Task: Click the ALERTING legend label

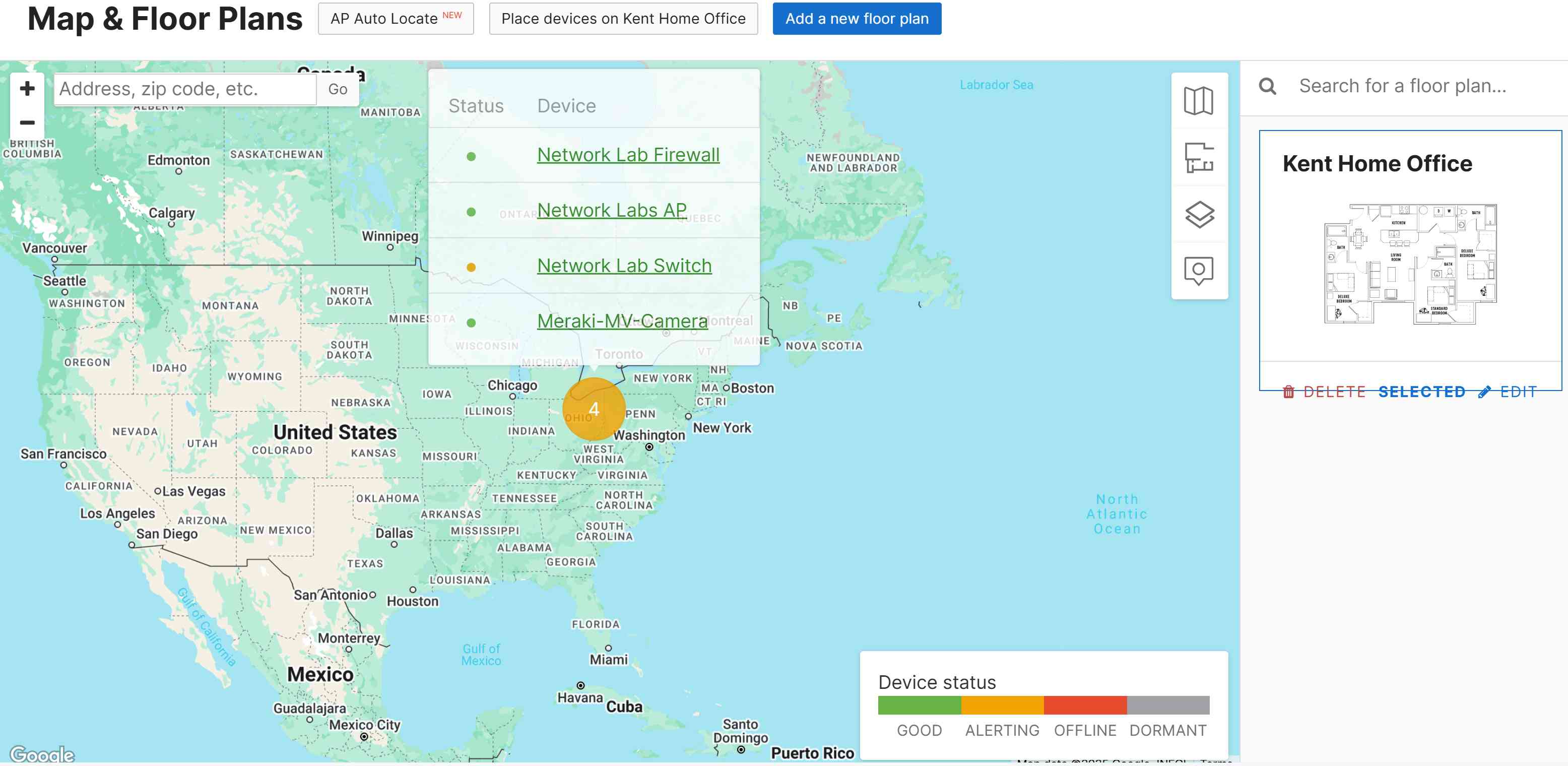Action: pos(1002,730)
